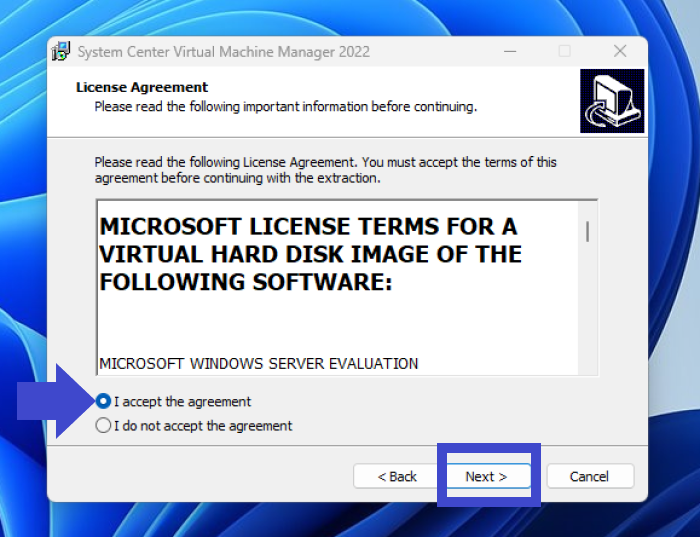Click "Please read the following important information" text
Viewport: 700px width, 537px height.
pos(286,107)
